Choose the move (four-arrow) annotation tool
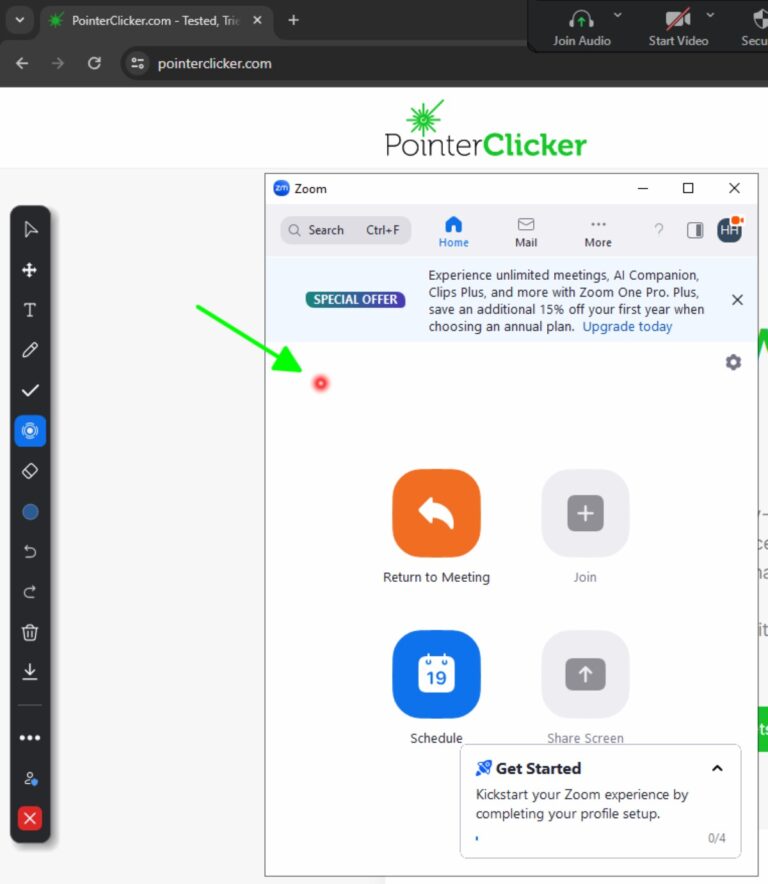 coord(30,270)
